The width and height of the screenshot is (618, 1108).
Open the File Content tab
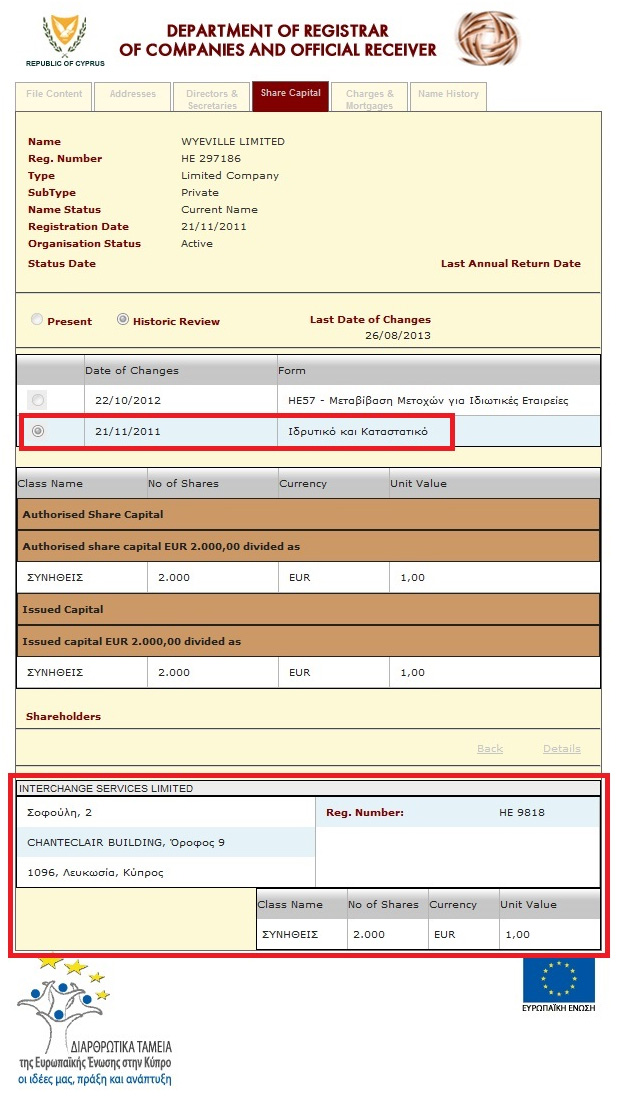(54, 94)
